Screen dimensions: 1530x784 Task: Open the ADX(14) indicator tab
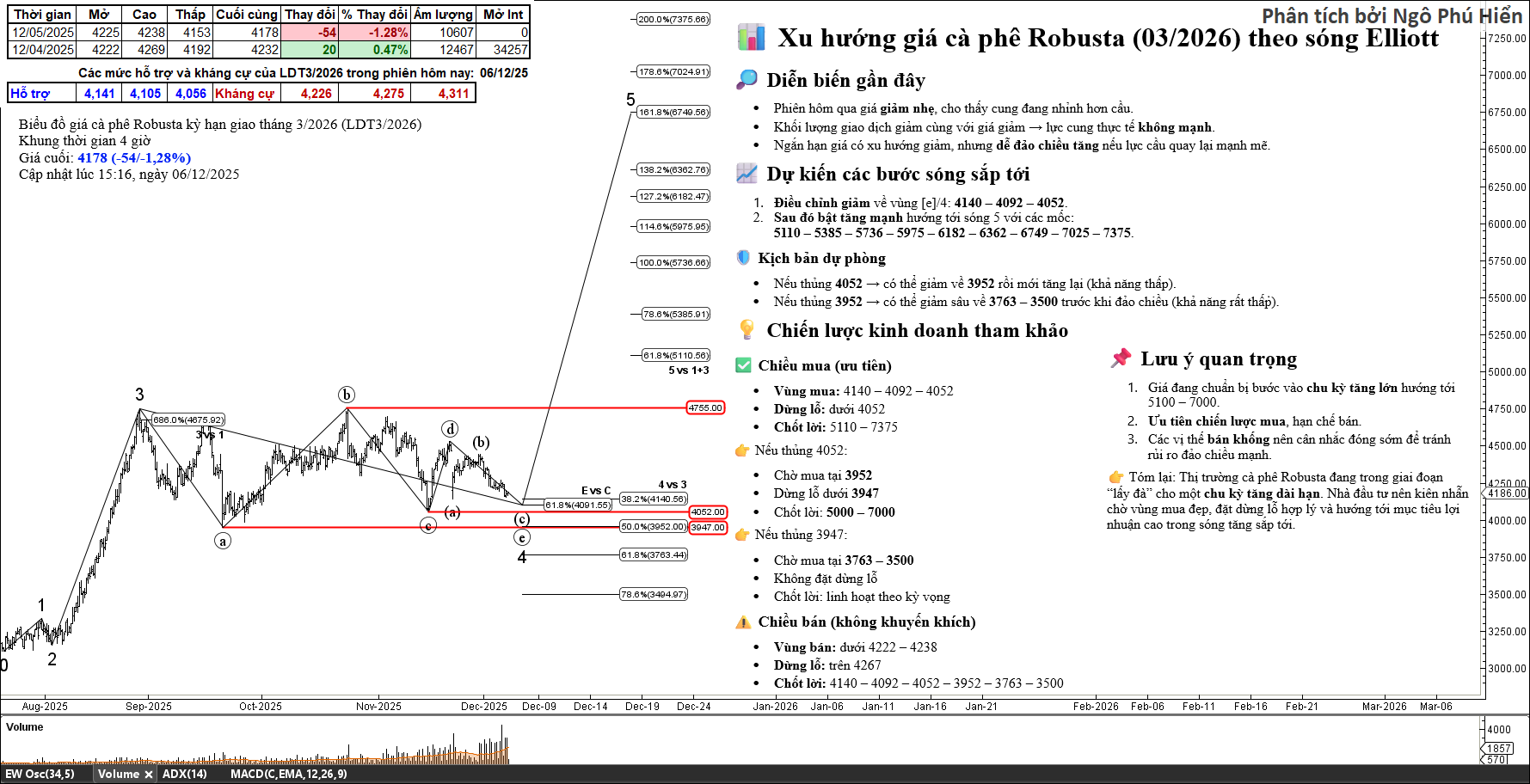pos(184,774)
